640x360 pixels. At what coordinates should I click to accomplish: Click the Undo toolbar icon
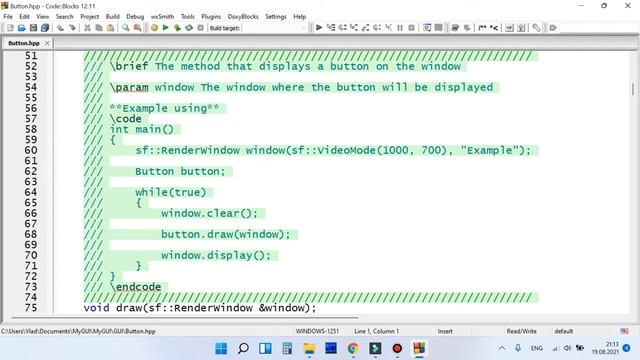(x=60, y=28)
